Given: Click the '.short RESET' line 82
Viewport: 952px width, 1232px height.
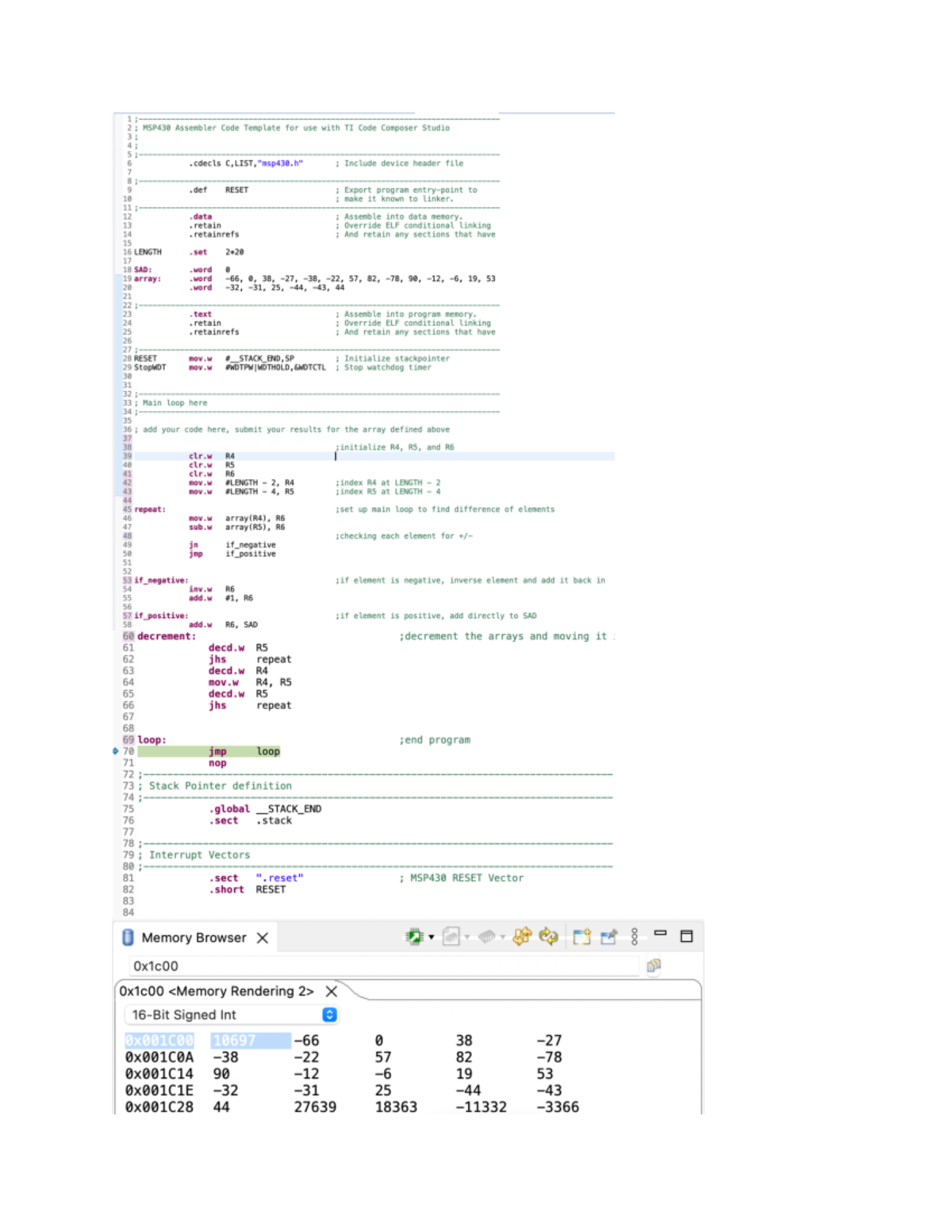Looking at the screenshot, I should [248, 889].
